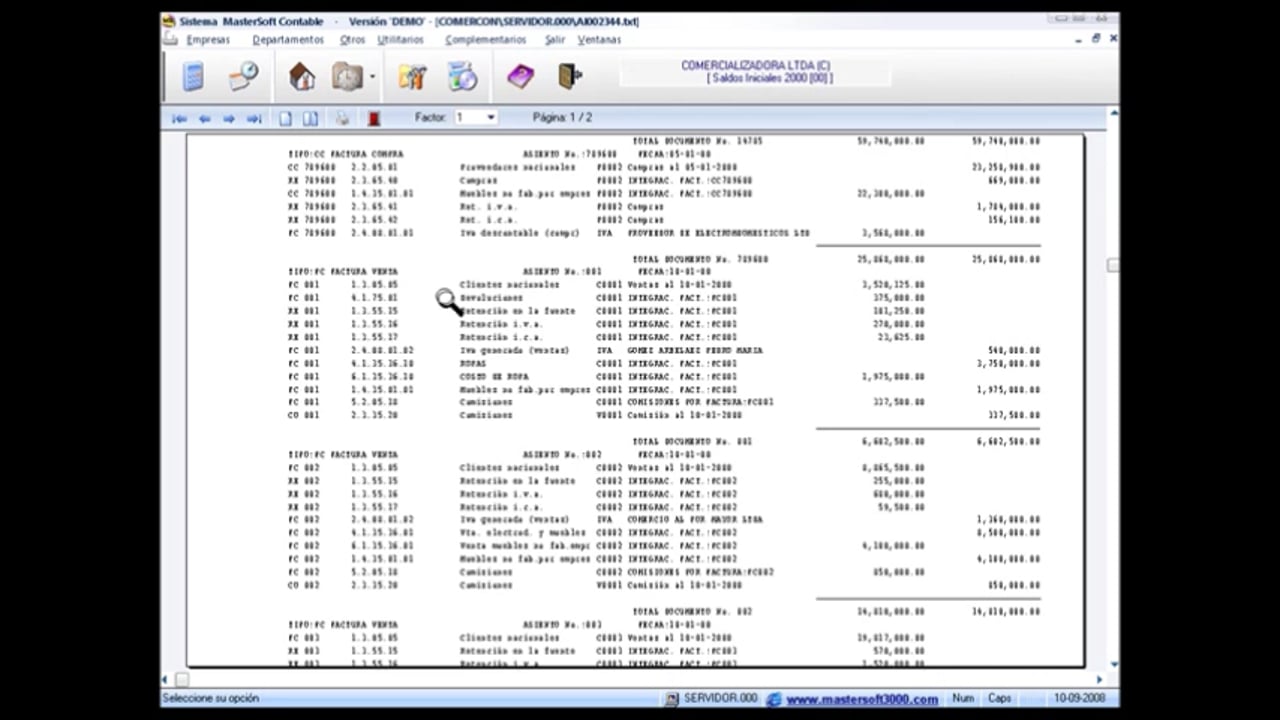
Task: Close the report preview with the red door icon
Action: point(373,118)
